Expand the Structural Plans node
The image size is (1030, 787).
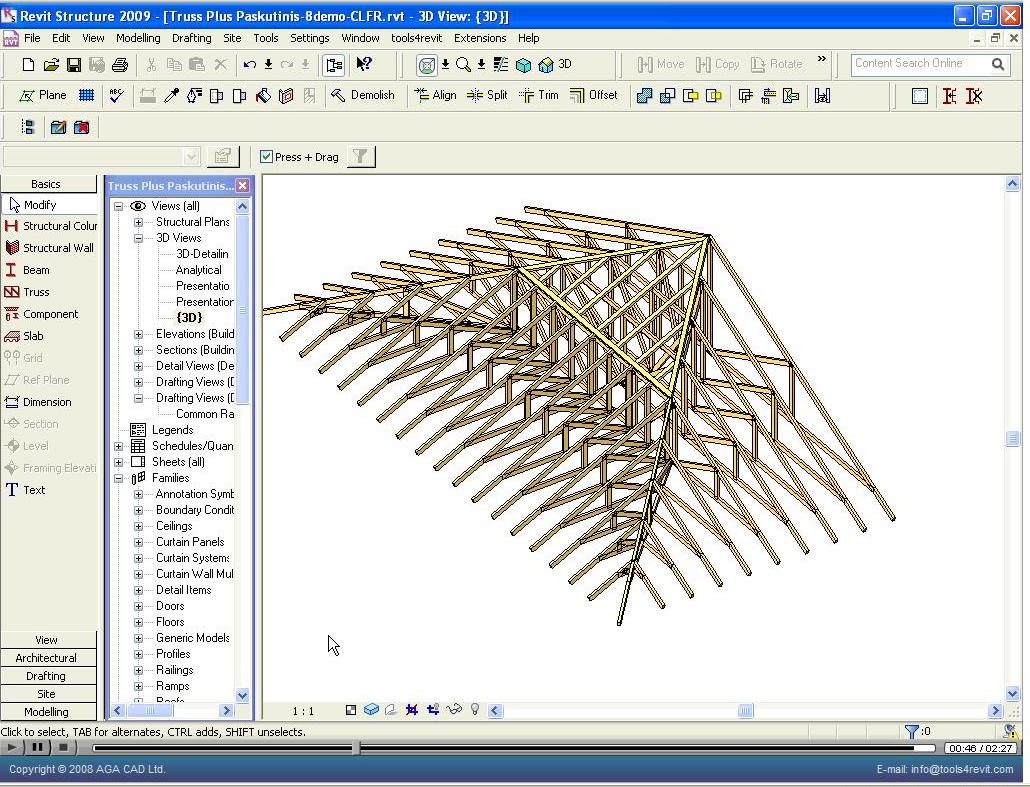point(139,222)
